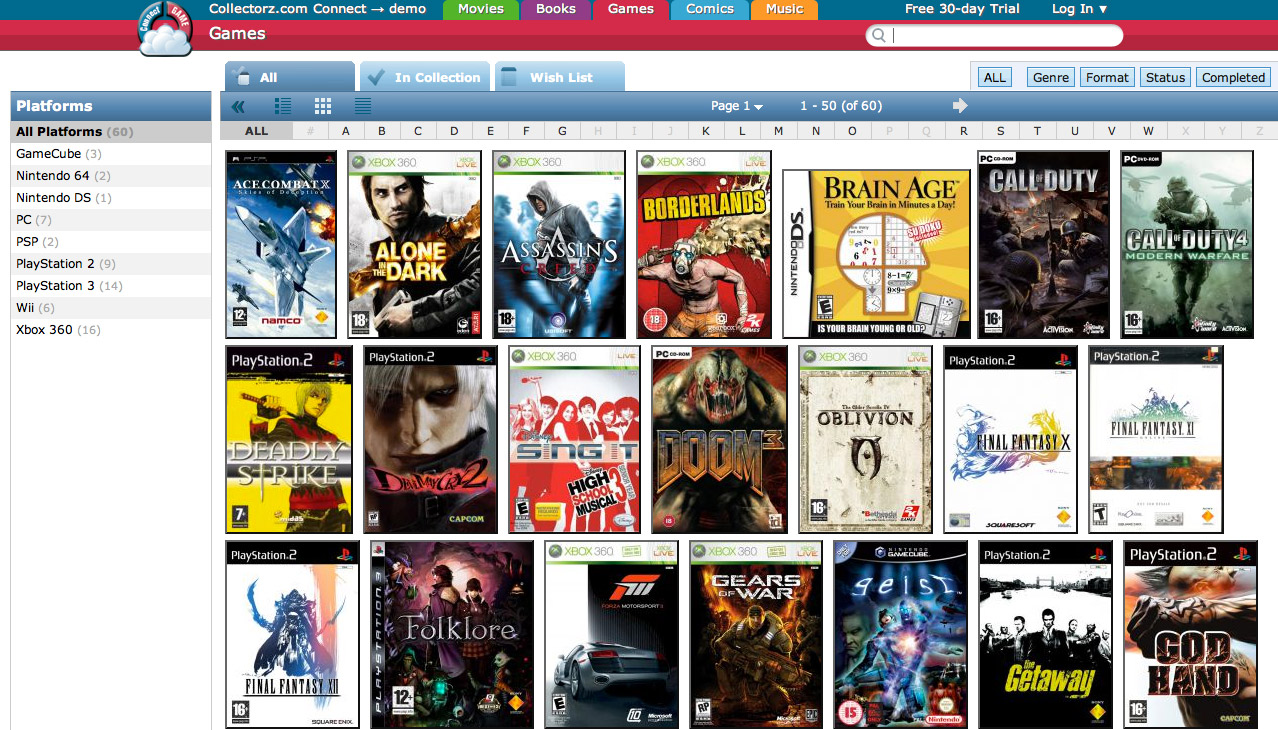Open the Folklore cover
Image resolution: width=1278 pixels, height=730 pixels.
point(452,635)
